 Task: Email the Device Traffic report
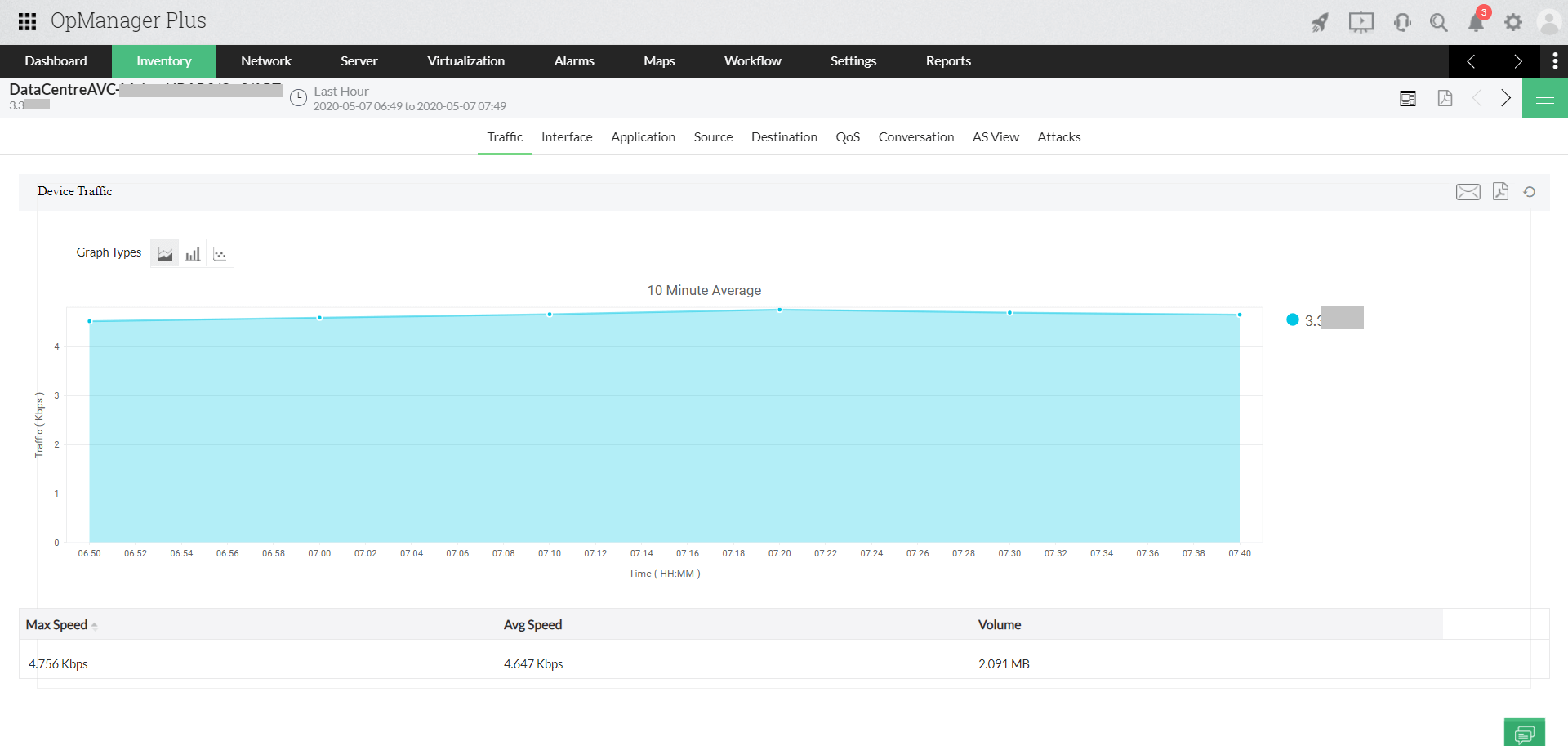1468,191
